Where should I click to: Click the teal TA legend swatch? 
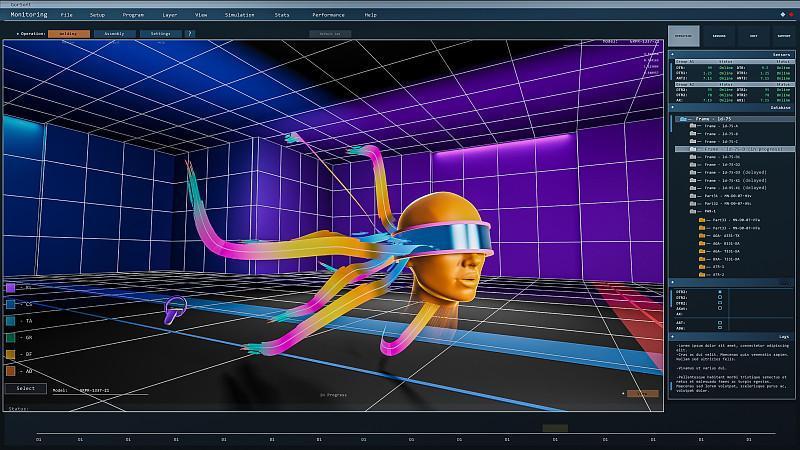(10, 321)
